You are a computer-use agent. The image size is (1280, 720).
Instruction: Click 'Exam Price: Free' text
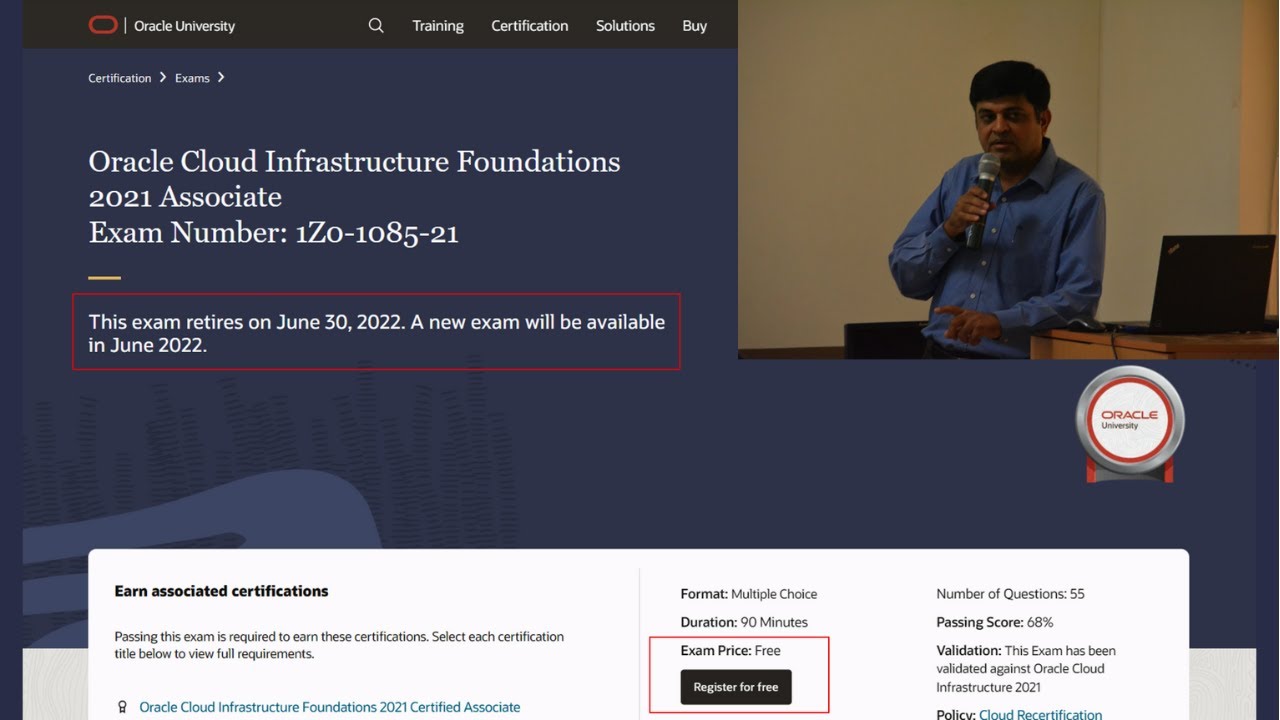pos(730,650)
